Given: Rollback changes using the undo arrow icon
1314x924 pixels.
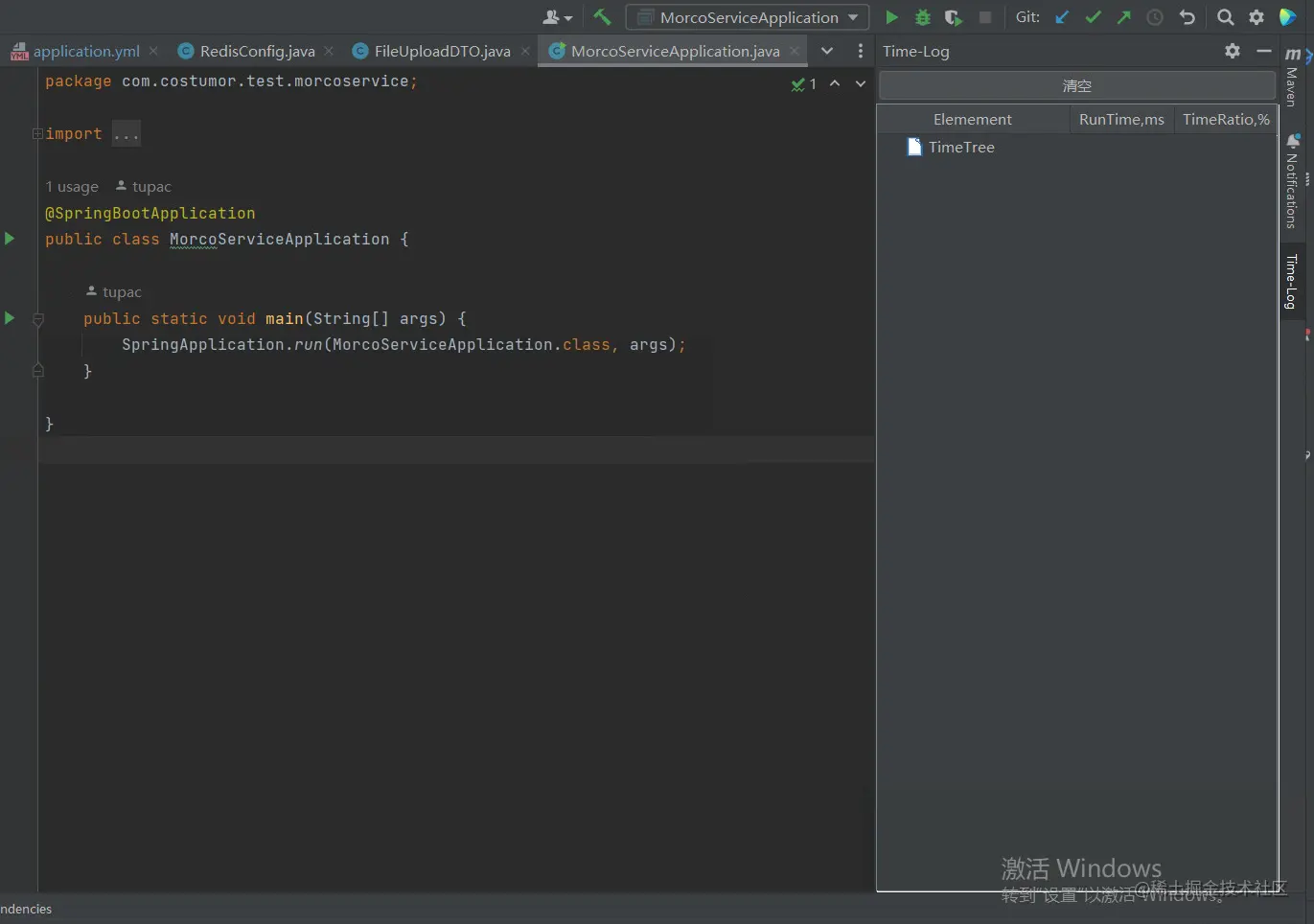Looking at the screenshot, I should tap(1187, 17).
